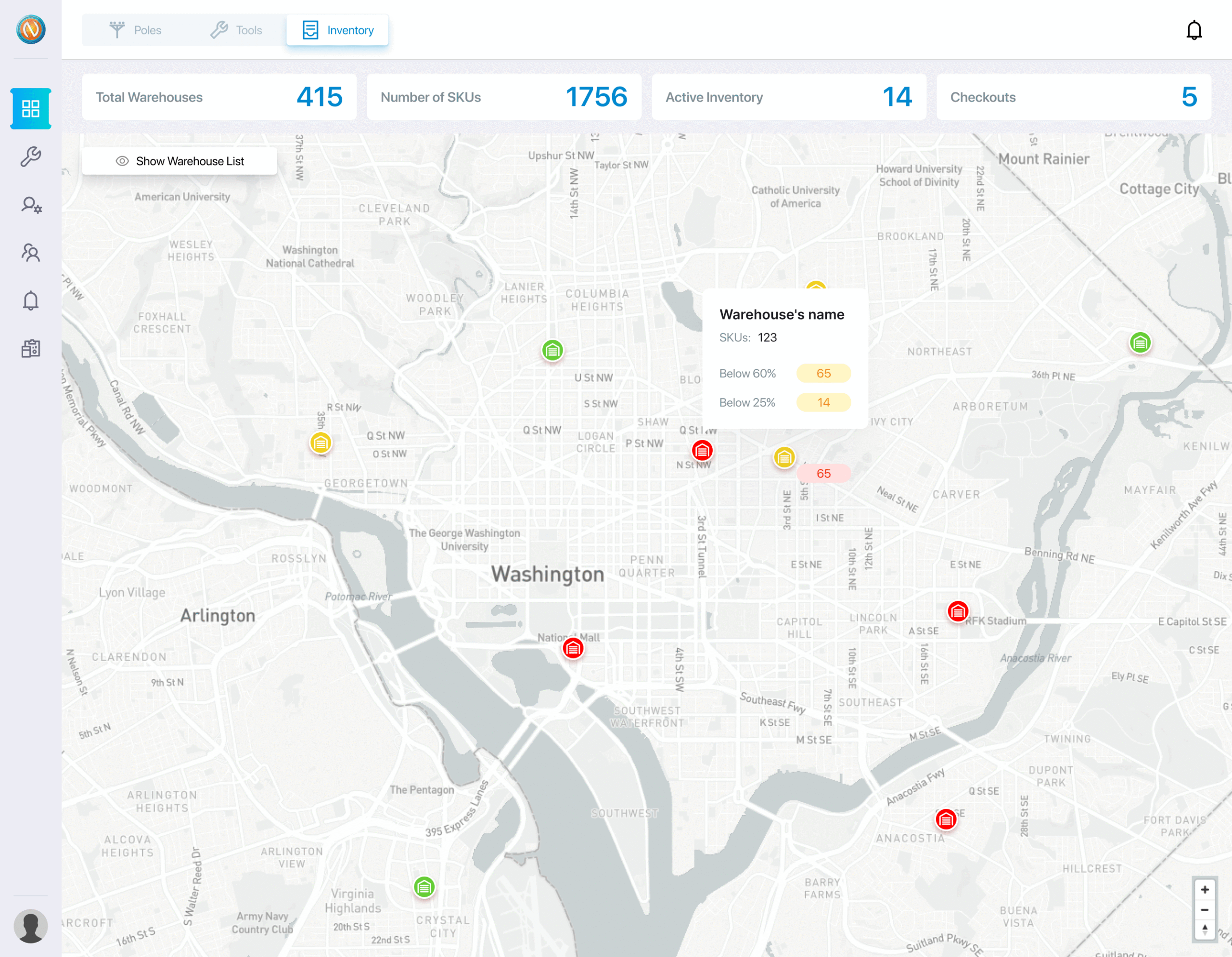Switch to the Tools tab

[x=237, y=30]
